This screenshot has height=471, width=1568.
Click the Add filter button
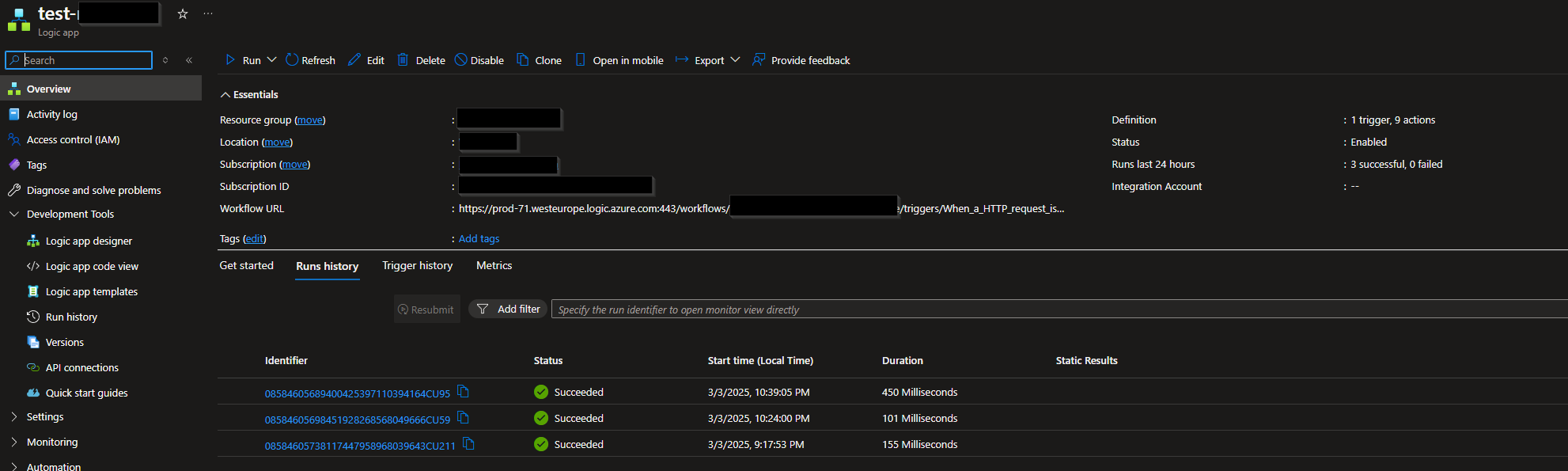pos(508,310)
